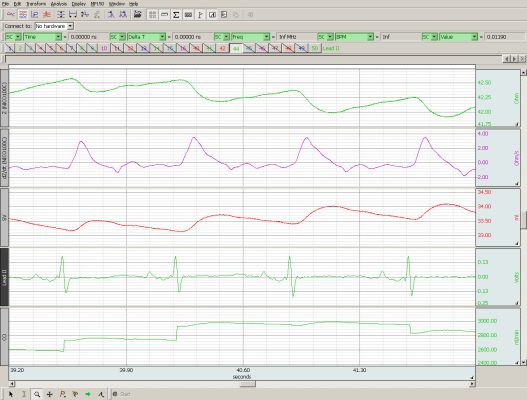Click the find peak icon

(x=111, y=14)
